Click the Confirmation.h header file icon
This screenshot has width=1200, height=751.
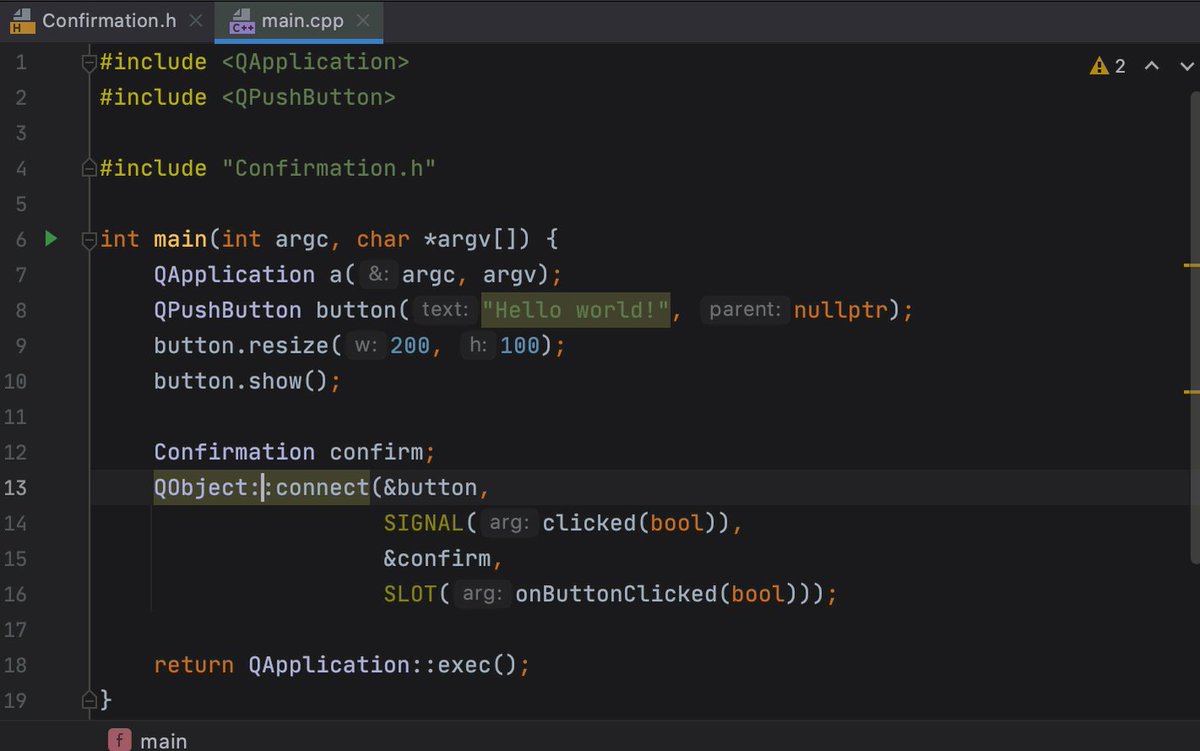[21, 21]
